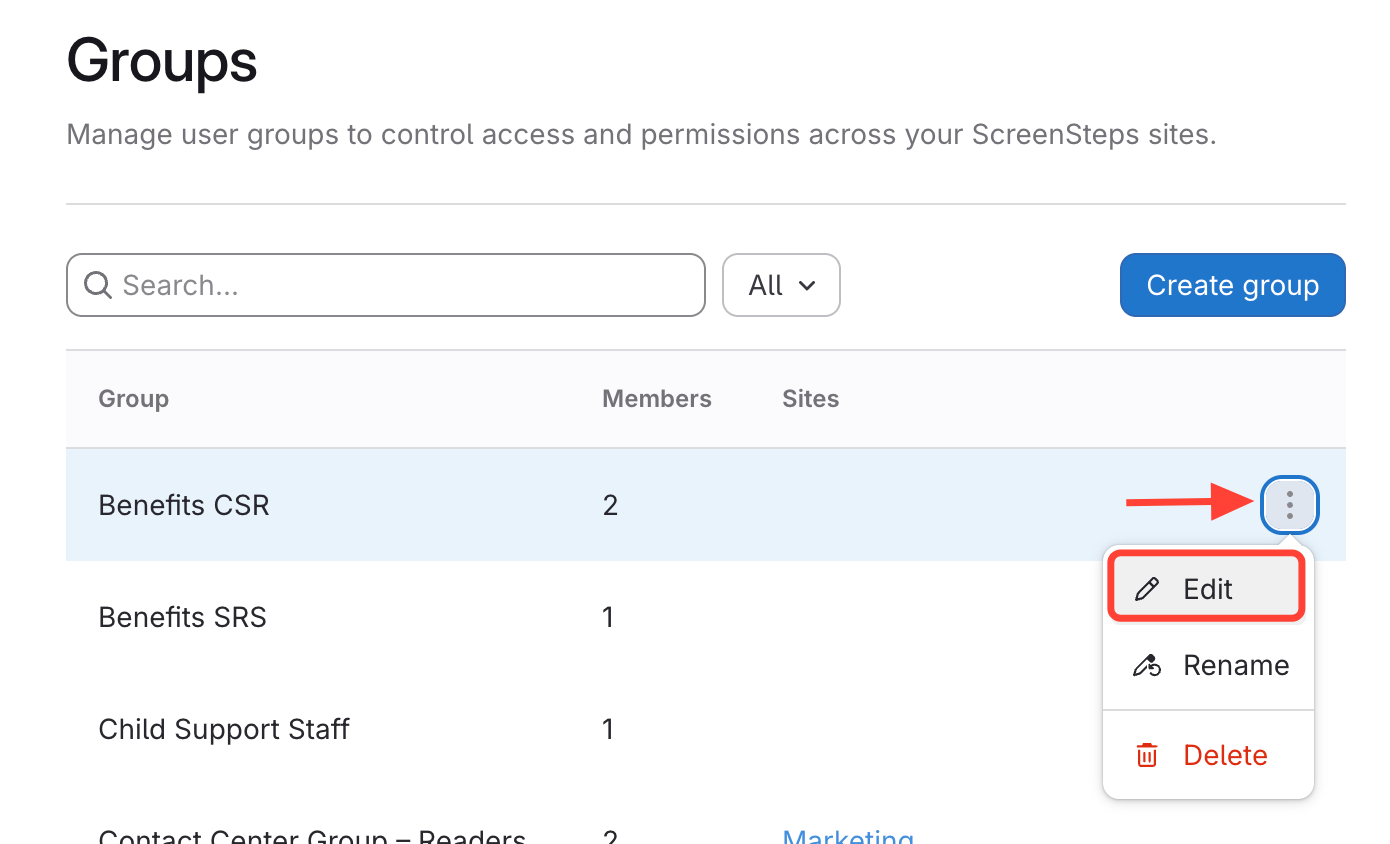Image resolution: width=1390 pixels, height=844 pixels.
Task: Click the Sites column header
Action: click(x=810, y=399)
